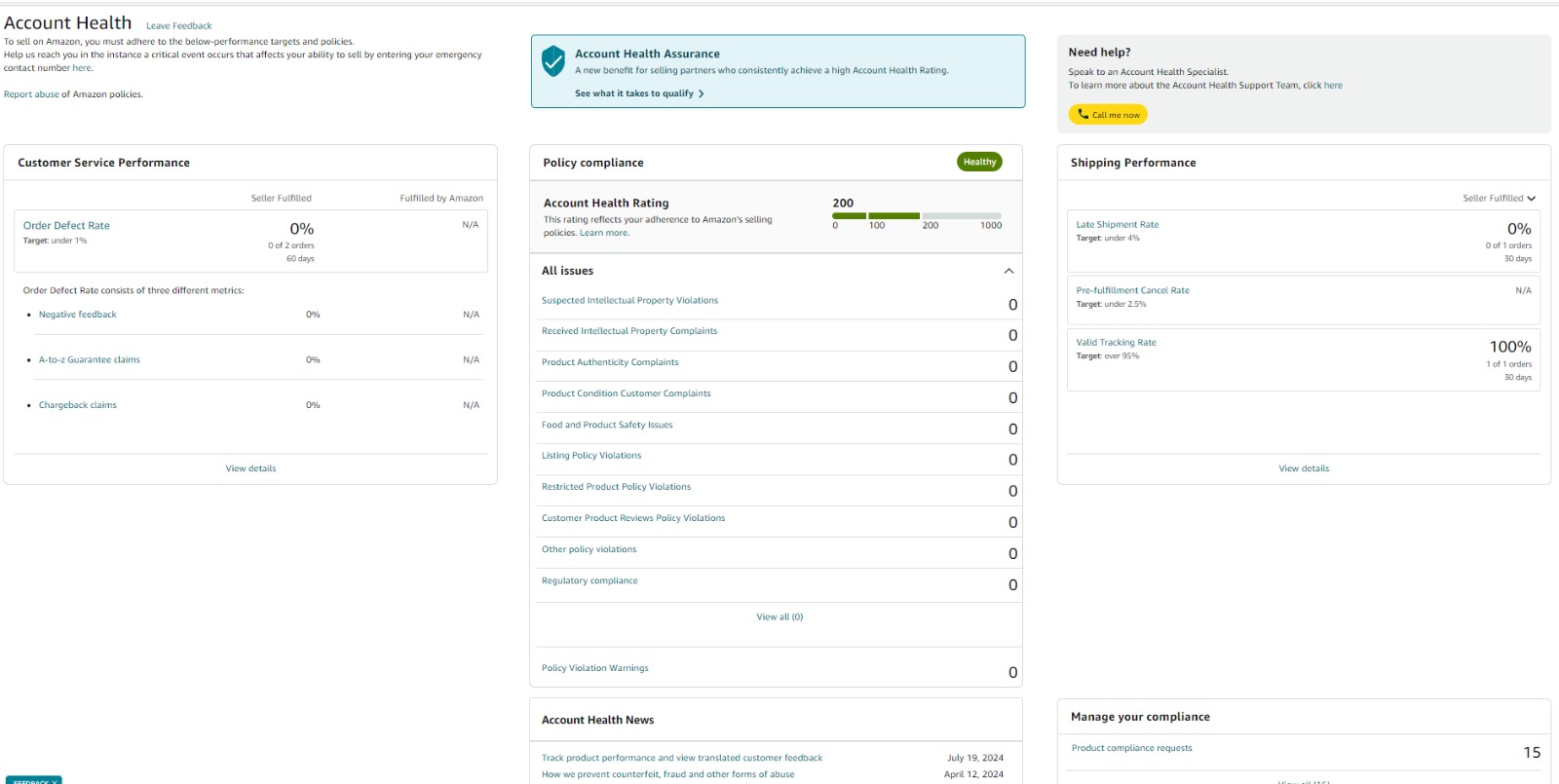Screen dimensions: 1559x784
Task: Click the Report abuse link
Action: click(31, 94)
